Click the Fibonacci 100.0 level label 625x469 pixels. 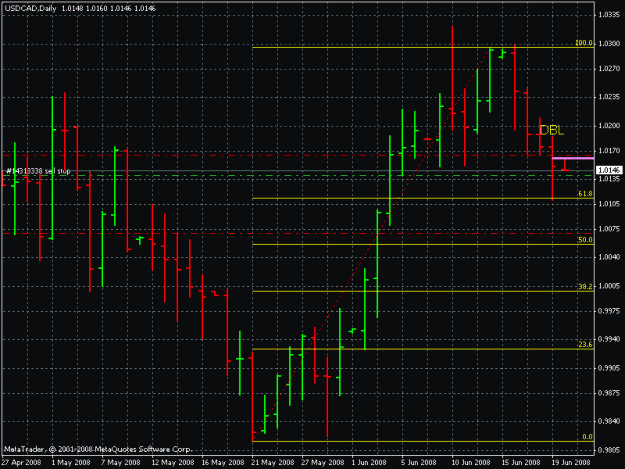584,43
